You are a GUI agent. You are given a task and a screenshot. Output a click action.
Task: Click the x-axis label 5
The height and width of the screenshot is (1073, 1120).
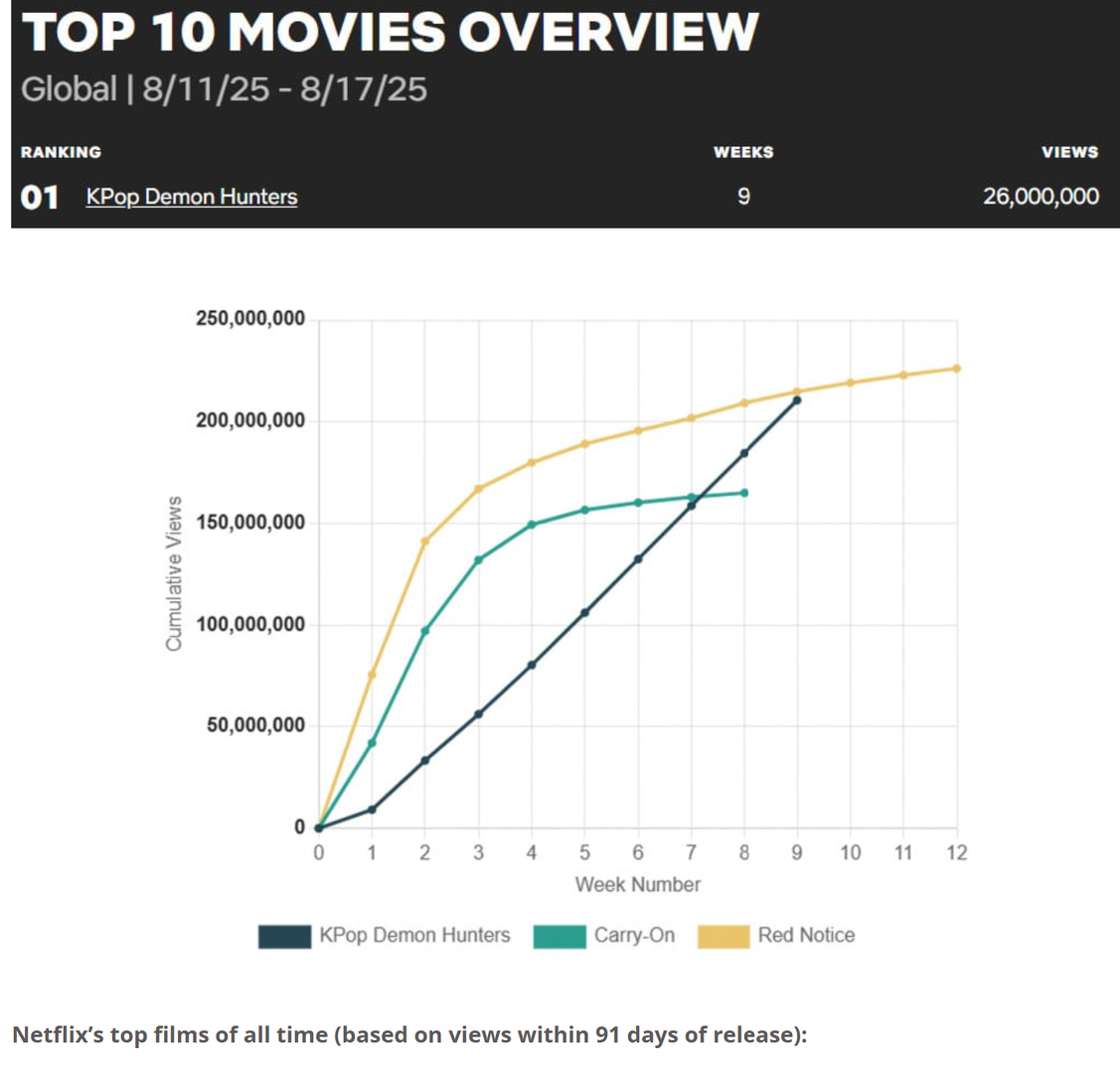pos(584,852)
